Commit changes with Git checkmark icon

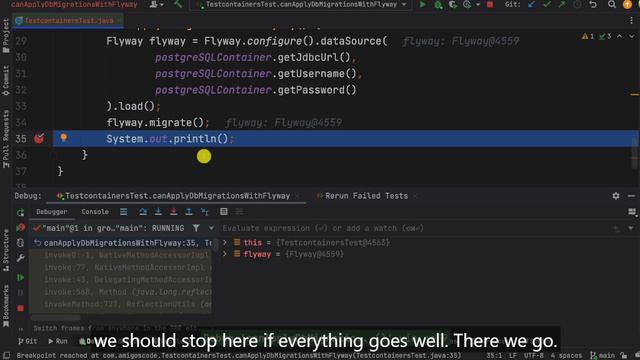pos(547,4)
